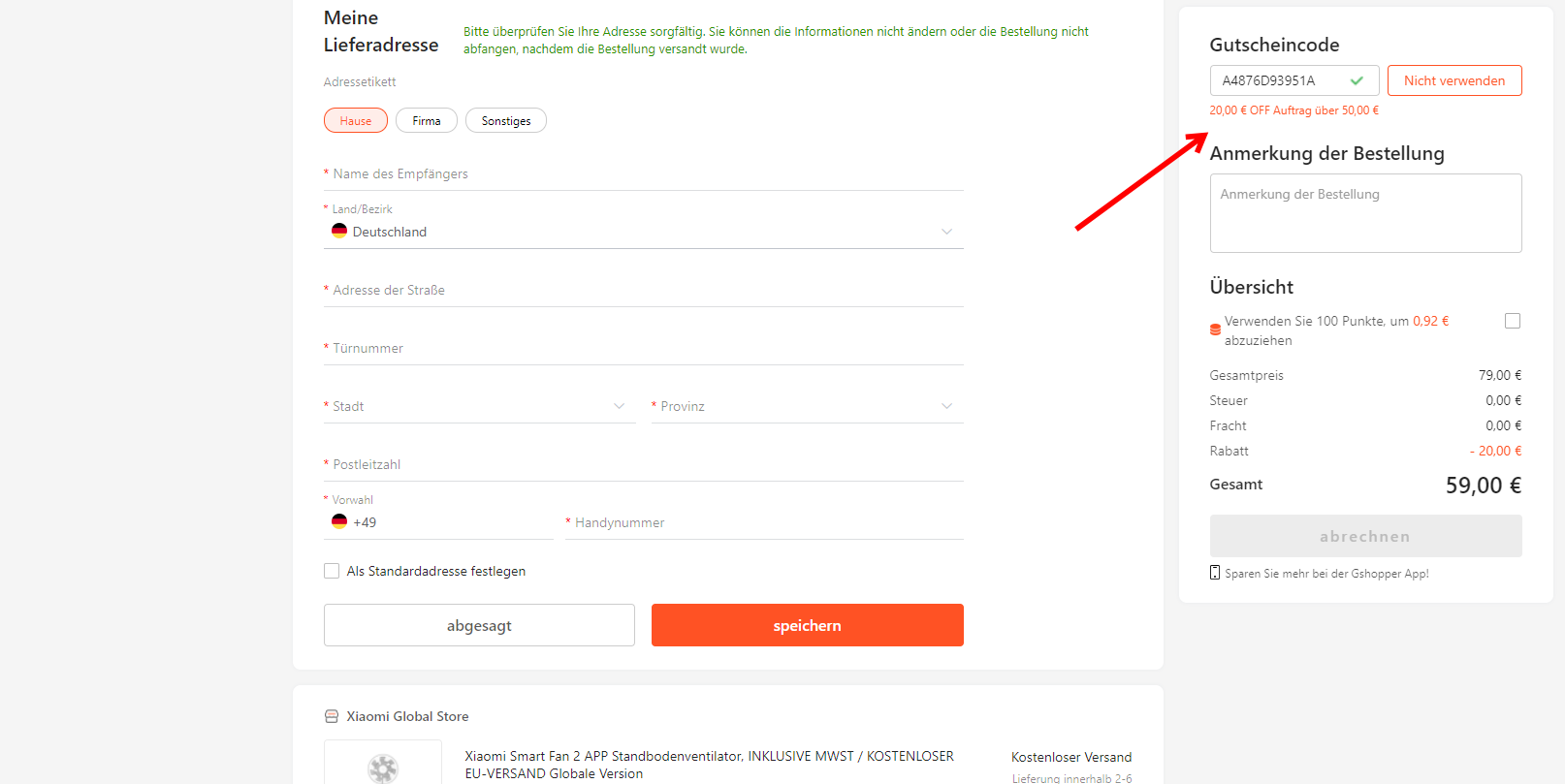Select the Hause address label
The image size is (1565, 784).
[x=356, y=120]
